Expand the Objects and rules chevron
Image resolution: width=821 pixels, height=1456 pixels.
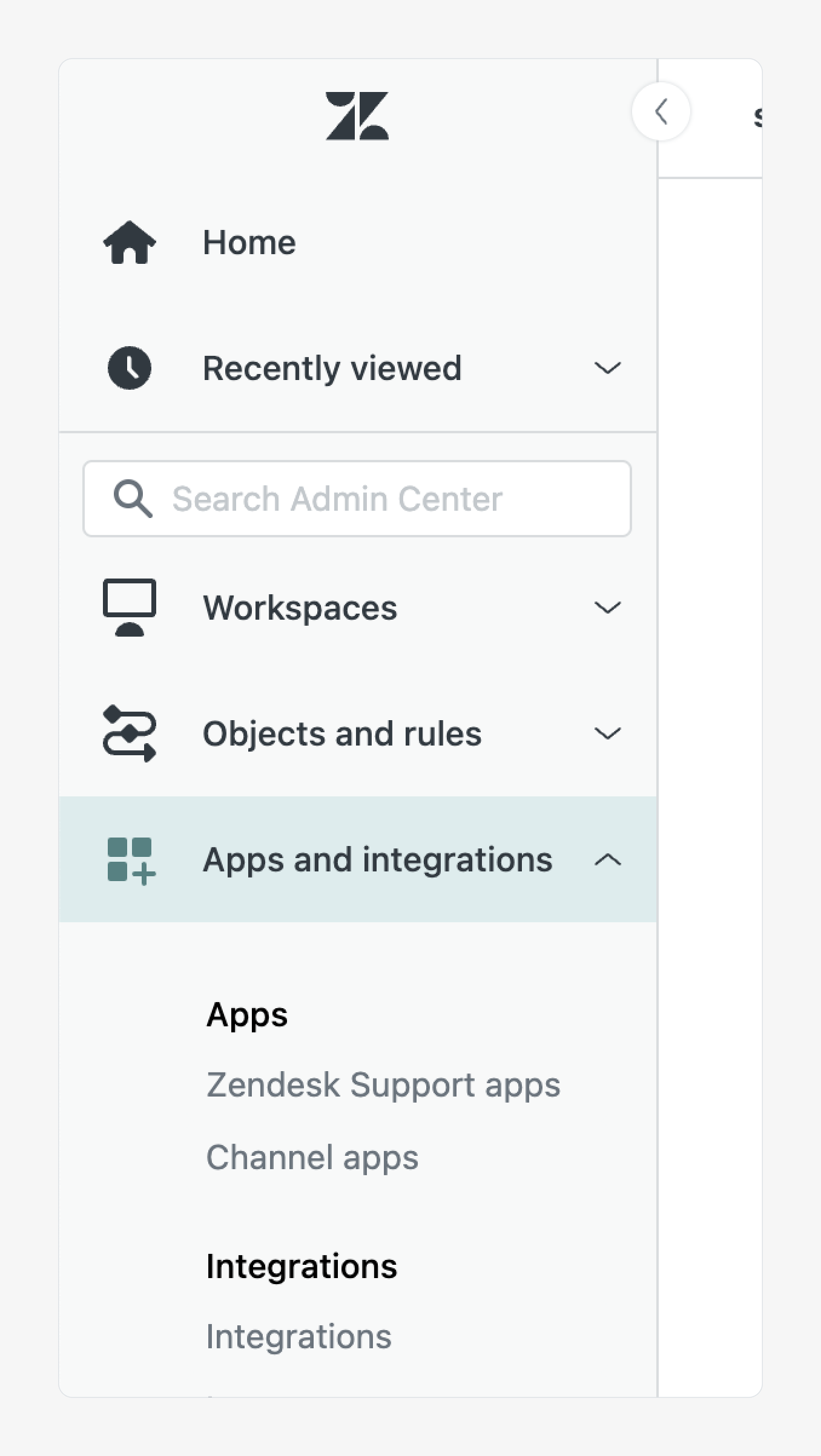pos(607,733)
